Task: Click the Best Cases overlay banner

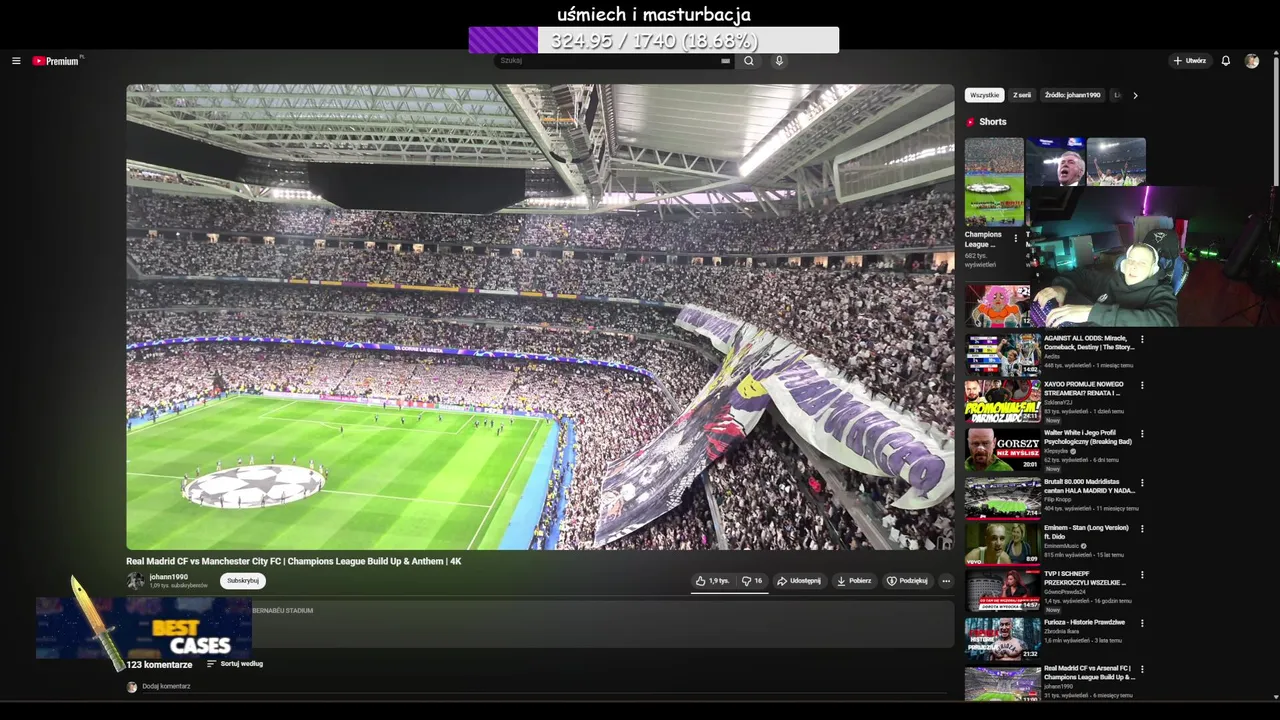Action: [x=143, y=628]
